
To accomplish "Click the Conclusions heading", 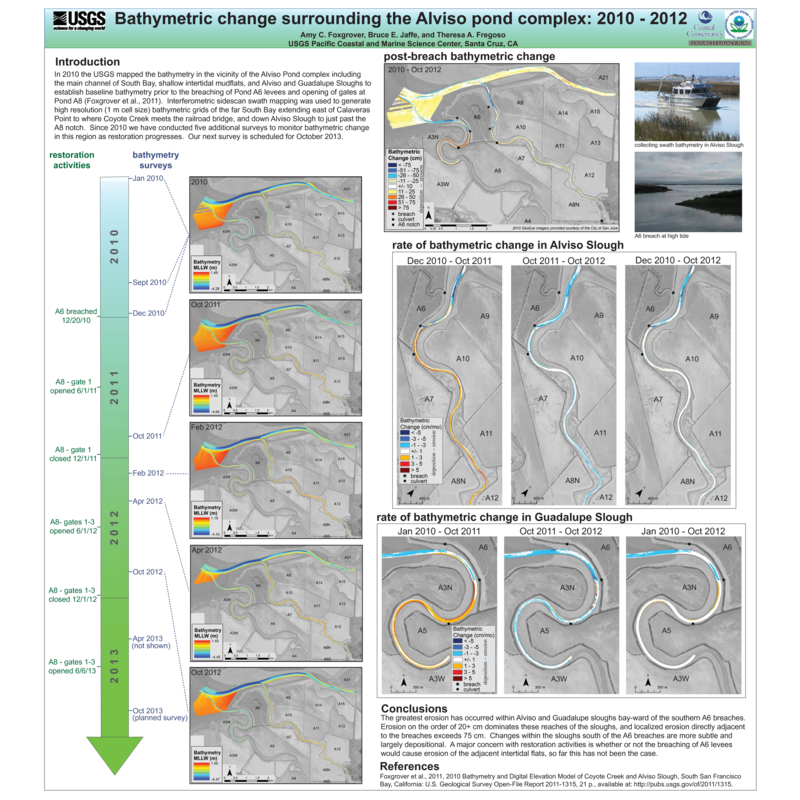I will (x=414, y=708).
